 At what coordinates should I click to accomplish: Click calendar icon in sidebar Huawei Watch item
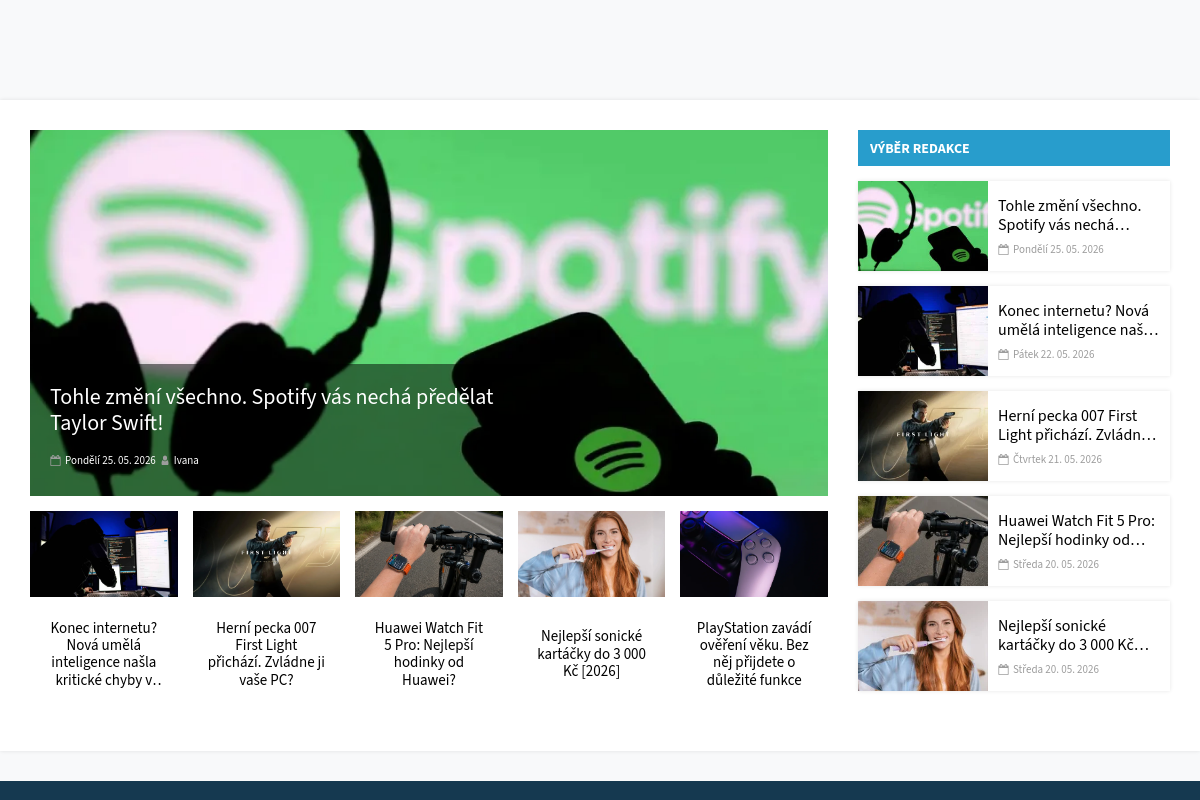pyautogui.click(x=1003, y=565)
